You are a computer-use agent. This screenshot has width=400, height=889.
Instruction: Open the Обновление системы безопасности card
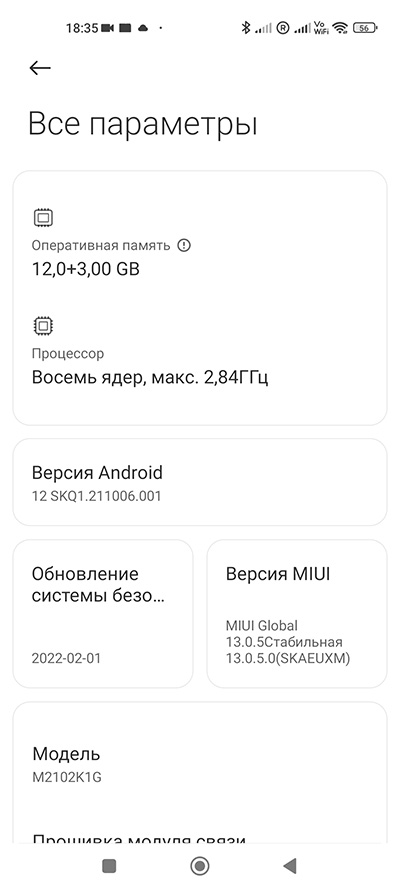tap(103, 613)
